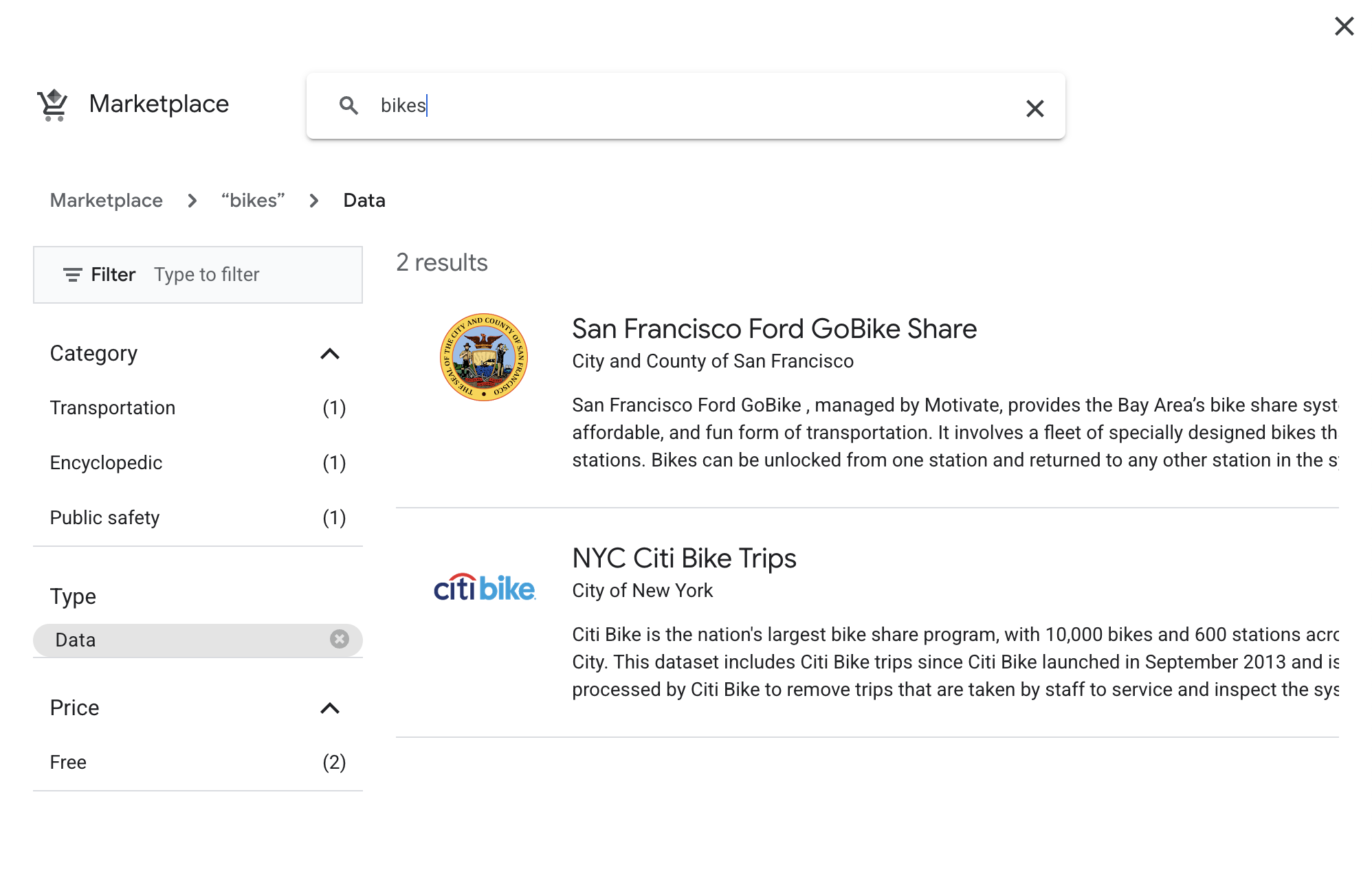The height and width of the screenshot is (889, 1372).
Task: Go to Marketplace breadcrumb link
Action: [107, 201]
